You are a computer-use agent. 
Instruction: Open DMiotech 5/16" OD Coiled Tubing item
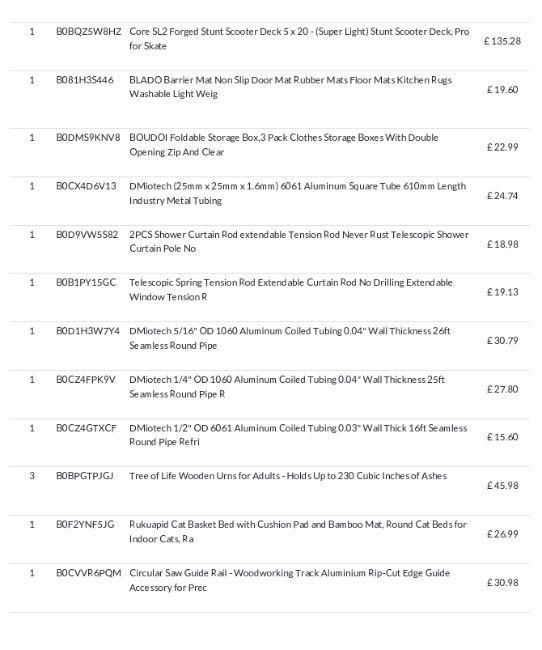coord(289,338)
